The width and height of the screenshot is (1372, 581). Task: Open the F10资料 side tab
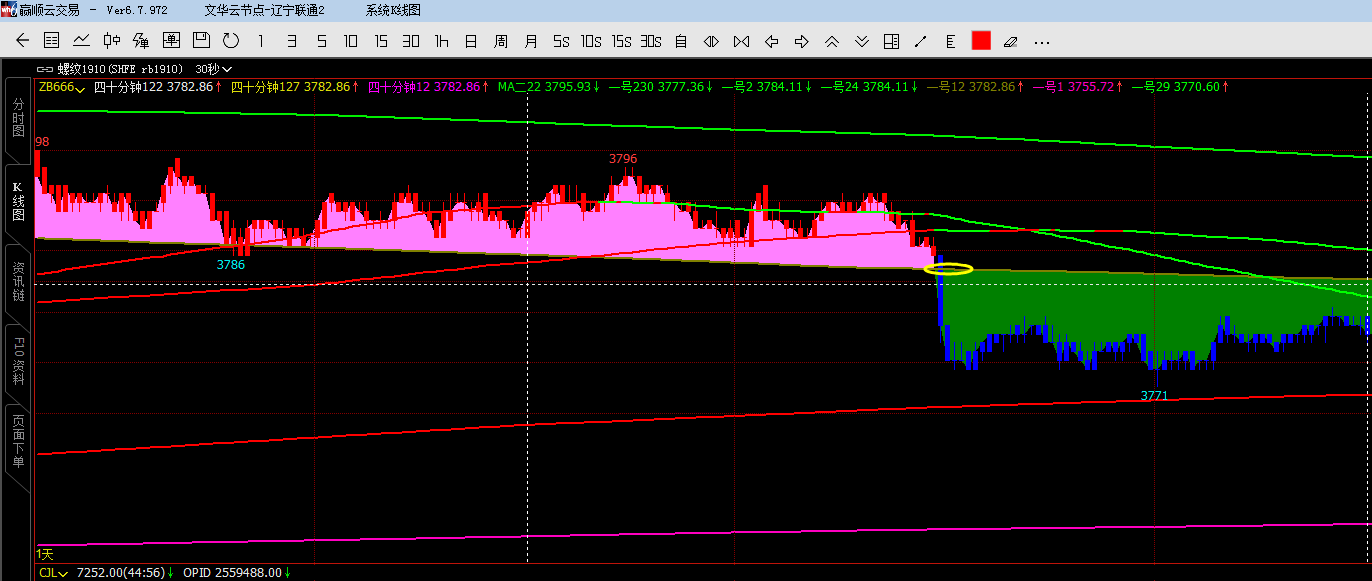[18, 361]
